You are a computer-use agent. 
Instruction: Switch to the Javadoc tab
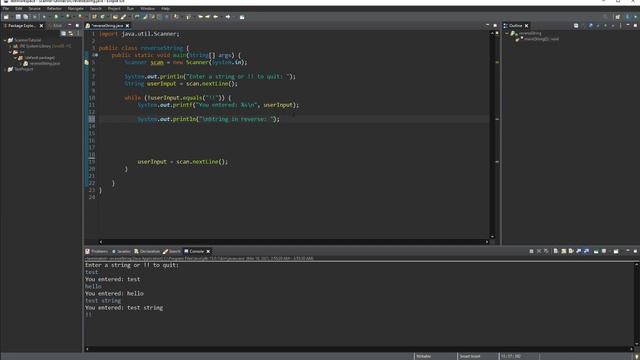(x=121, y=251)
